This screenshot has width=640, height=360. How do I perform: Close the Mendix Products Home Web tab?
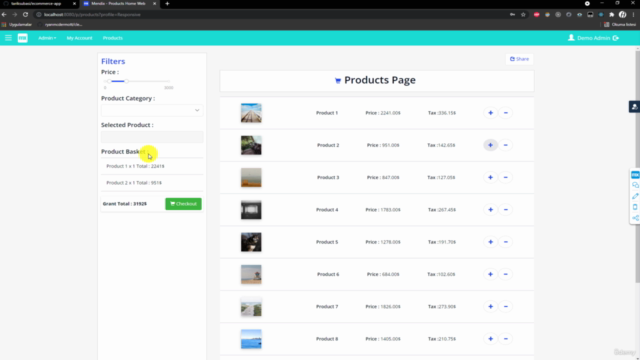pos(154,3)
